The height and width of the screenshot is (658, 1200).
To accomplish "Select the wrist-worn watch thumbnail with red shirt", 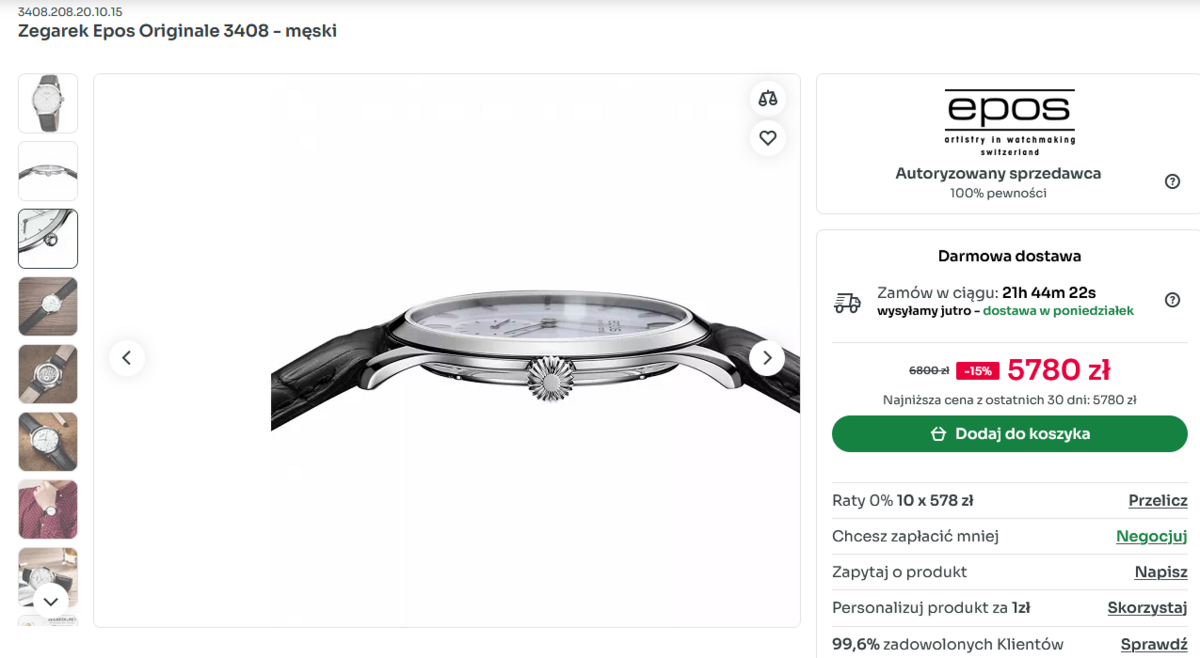I will point(48,509).
